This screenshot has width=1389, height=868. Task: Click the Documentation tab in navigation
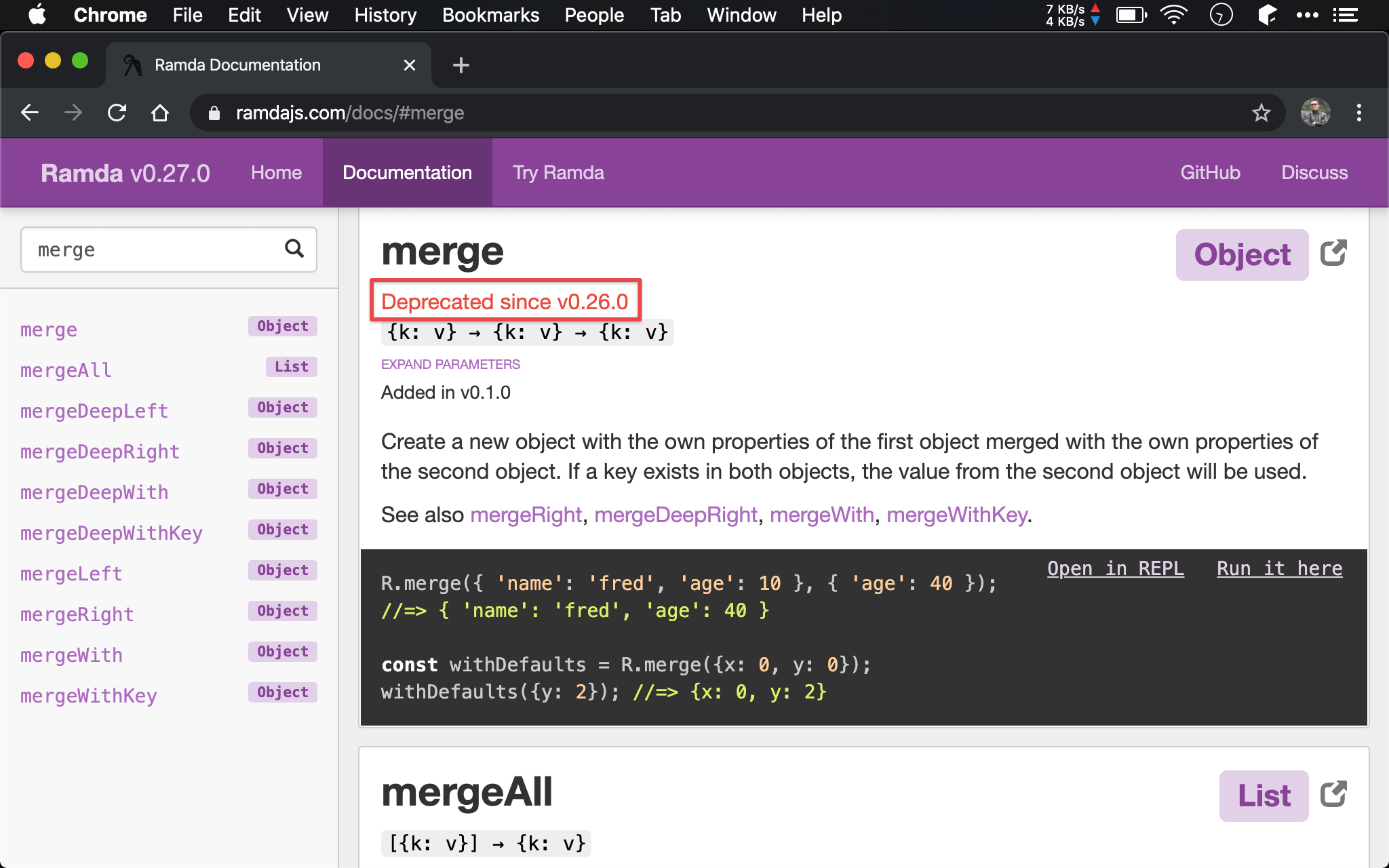(x=406, y=172)
